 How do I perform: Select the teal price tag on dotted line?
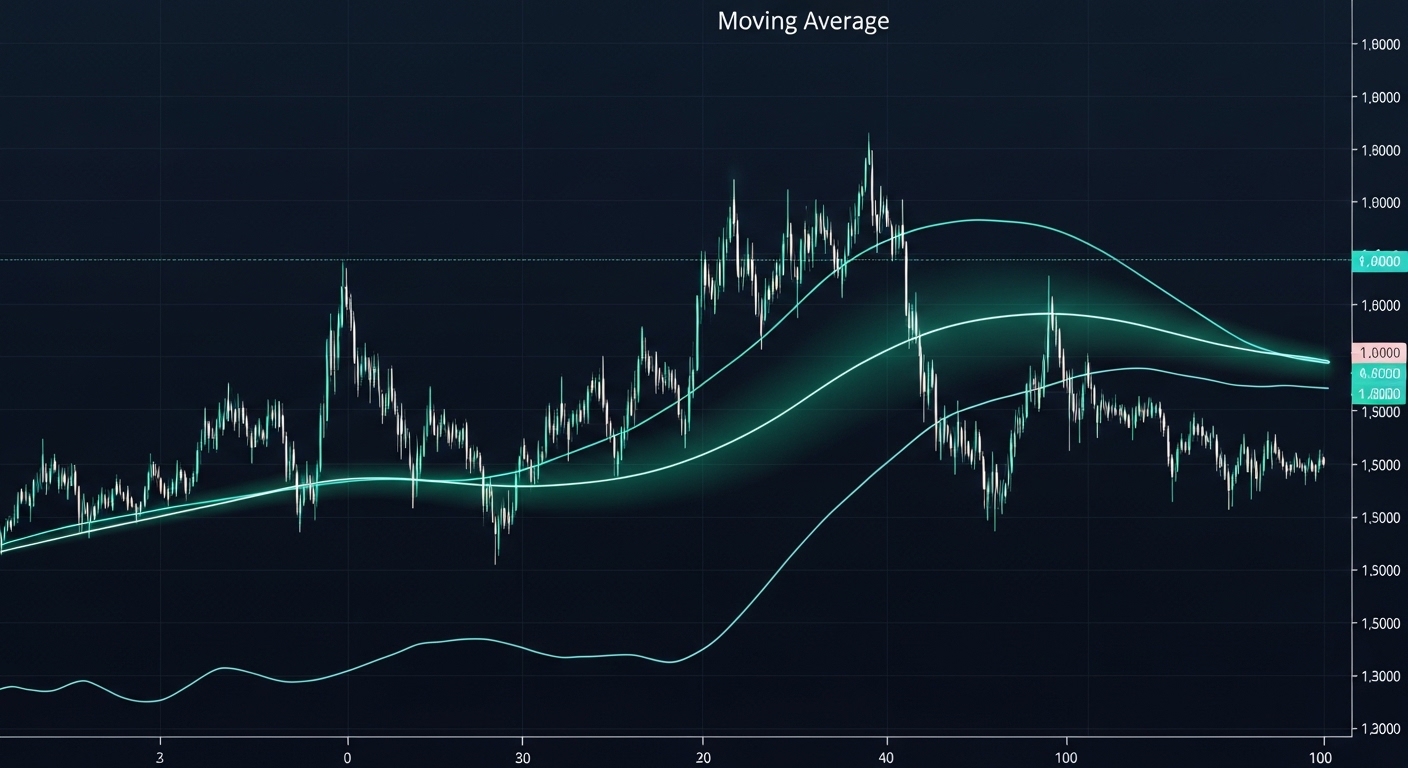coord(1377,261)
